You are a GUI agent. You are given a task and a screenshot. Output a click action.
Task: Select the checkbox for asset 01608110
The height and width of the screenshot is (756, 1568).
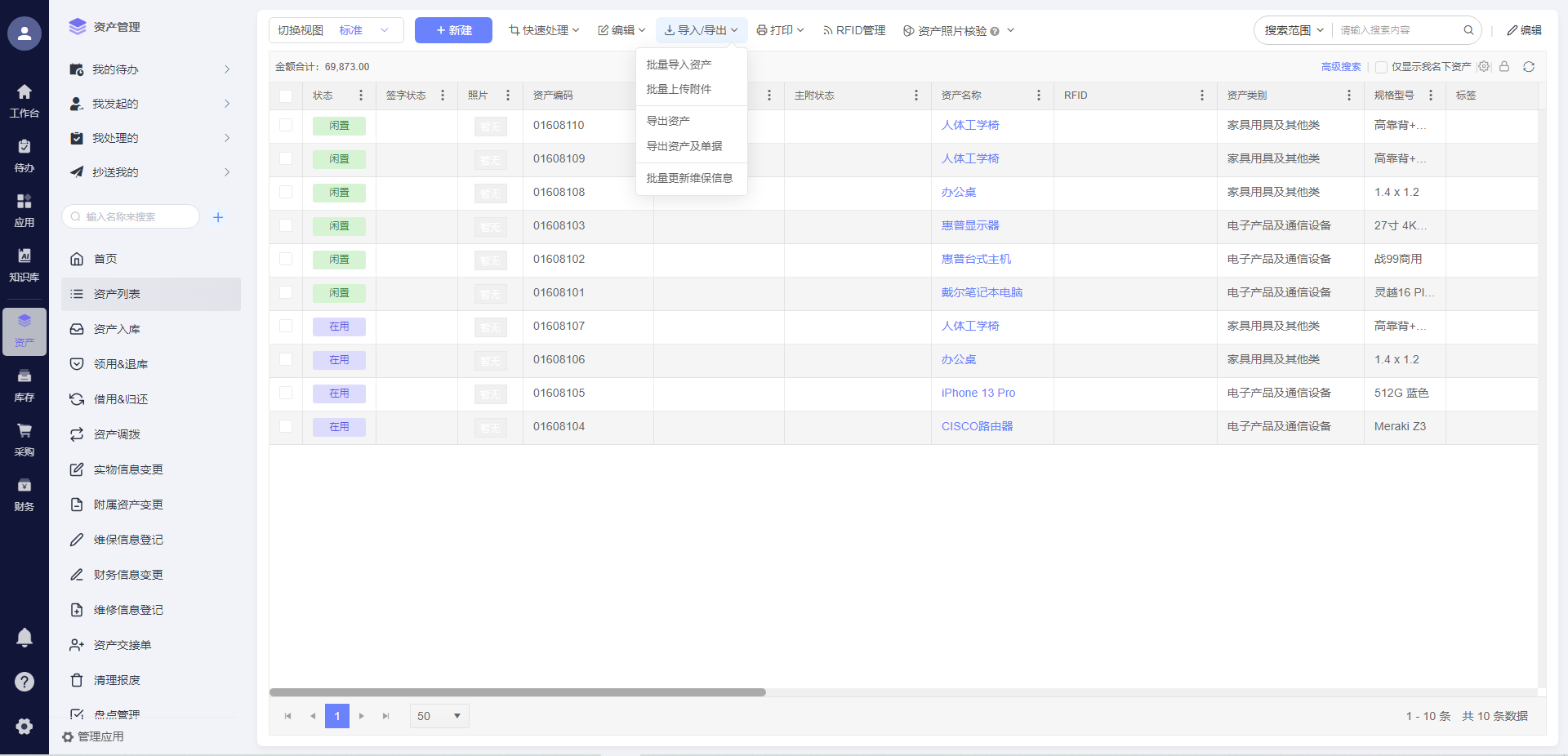point(286,125)
